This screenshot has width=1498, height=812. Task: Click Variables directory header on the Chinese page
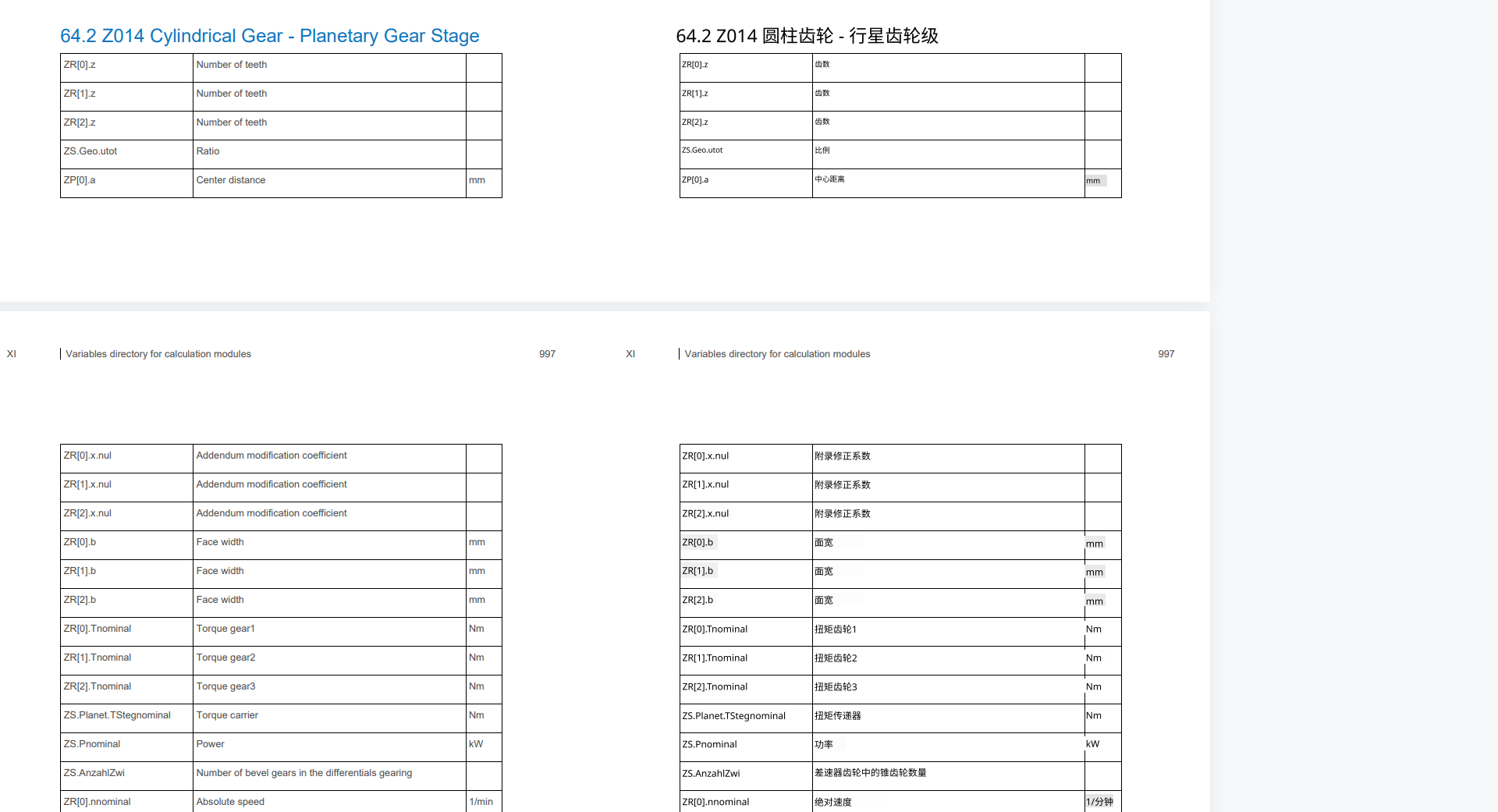(777, 354)
